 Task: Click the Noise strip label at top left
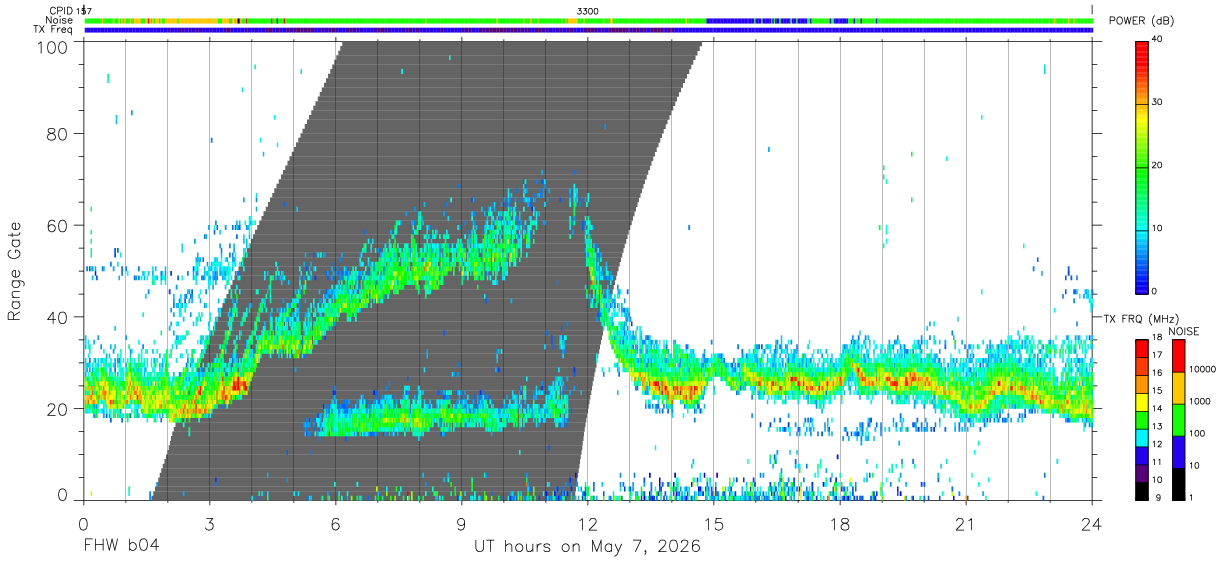click(59, 20)
